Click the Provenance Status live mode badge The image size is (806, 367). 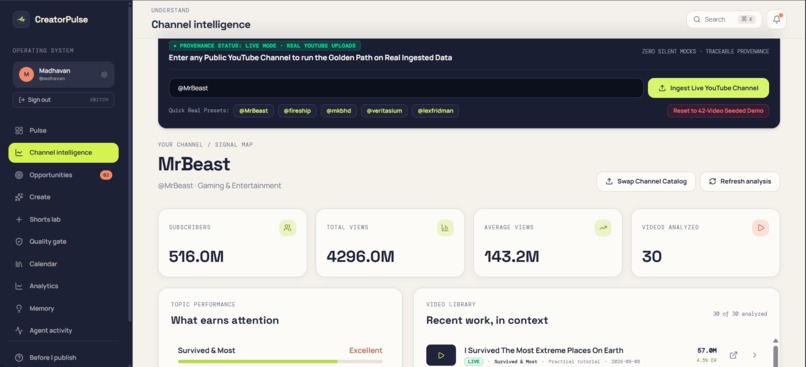click(265, 46)
